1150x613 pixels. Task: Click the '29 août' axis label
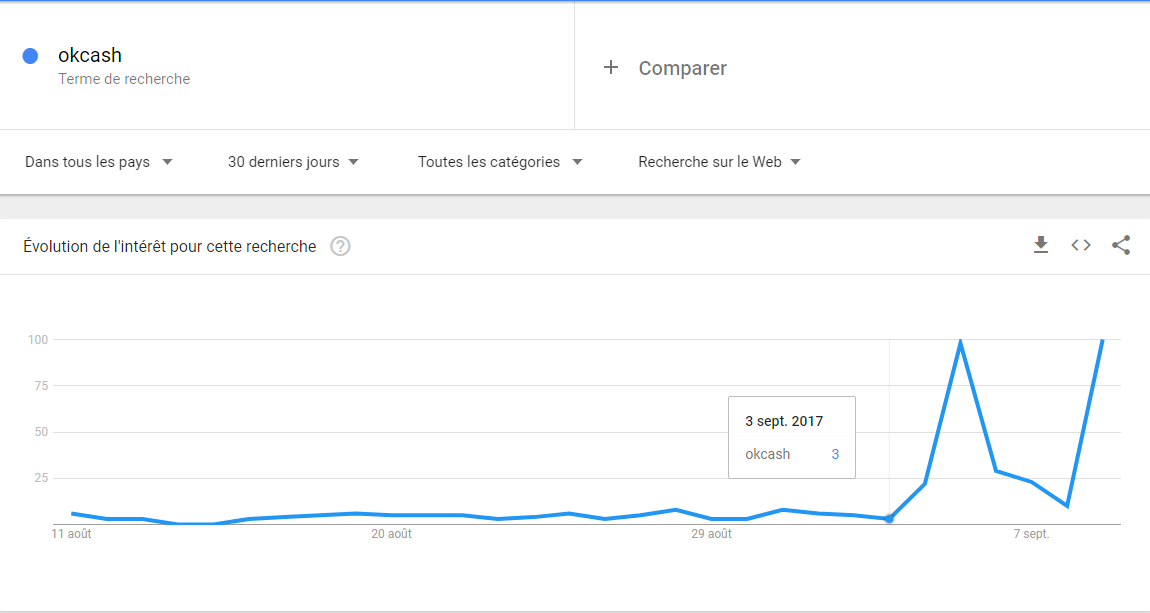711,534
